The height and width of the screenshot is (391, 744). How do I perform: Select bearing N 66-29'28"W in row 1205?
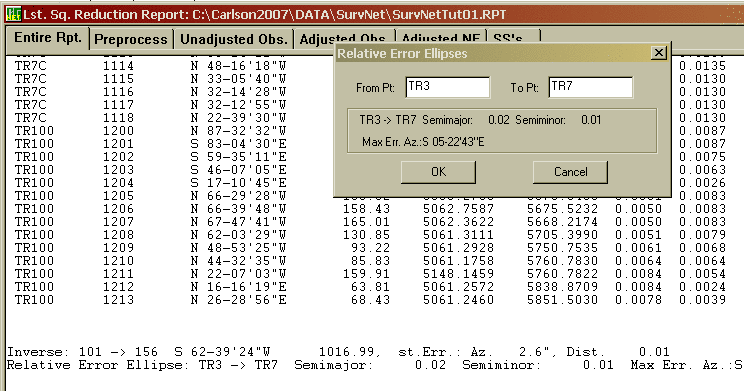click(239, 196)
